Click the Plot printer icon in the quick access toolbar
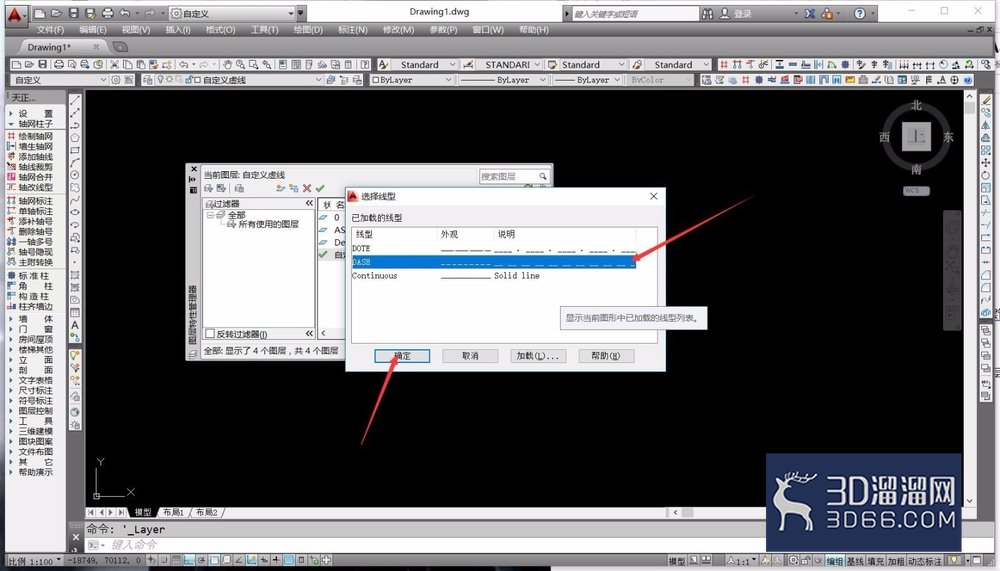 click(108, 13)
